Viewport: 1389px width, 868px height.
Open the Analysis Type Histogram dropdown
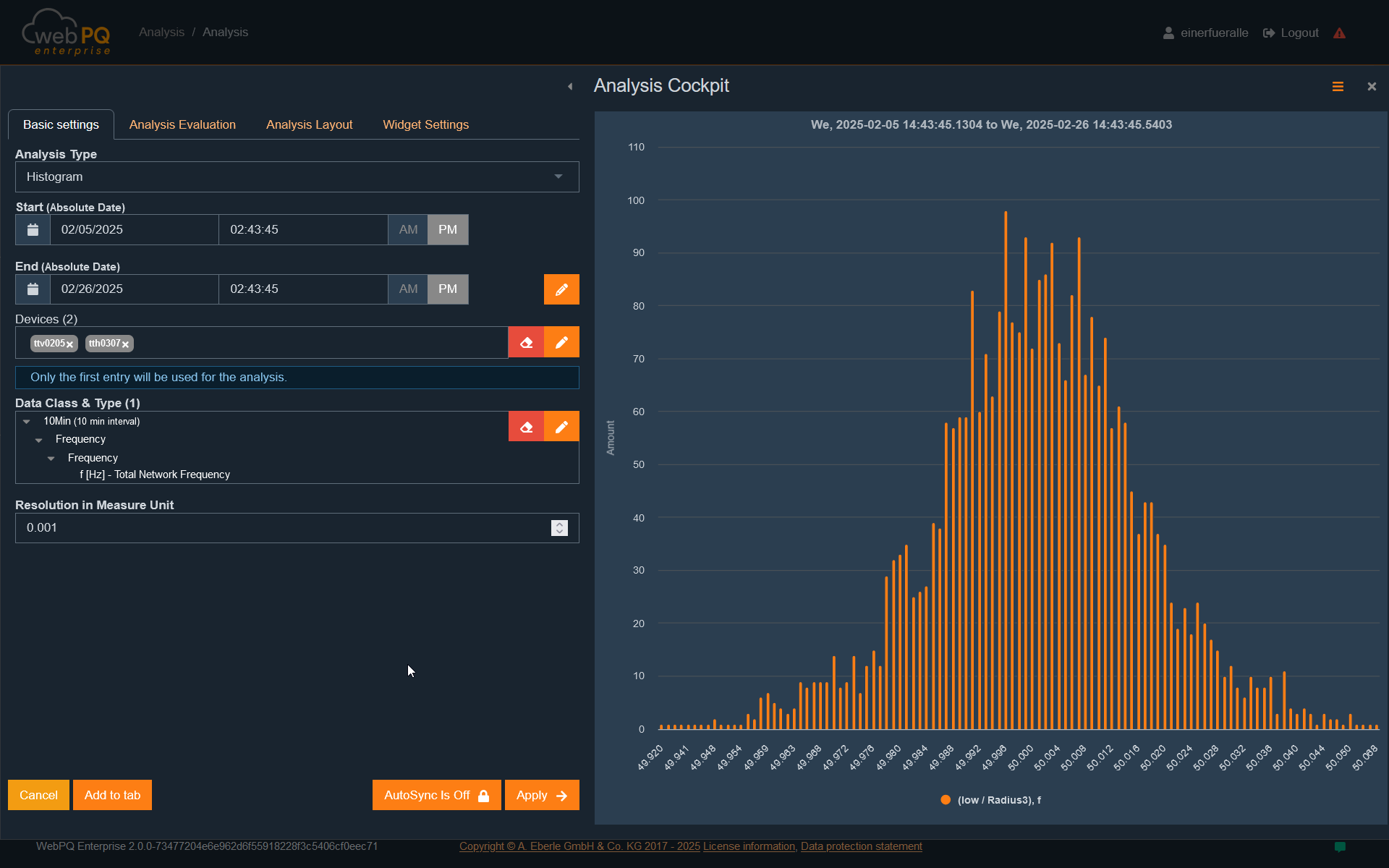tap(297, 176)
